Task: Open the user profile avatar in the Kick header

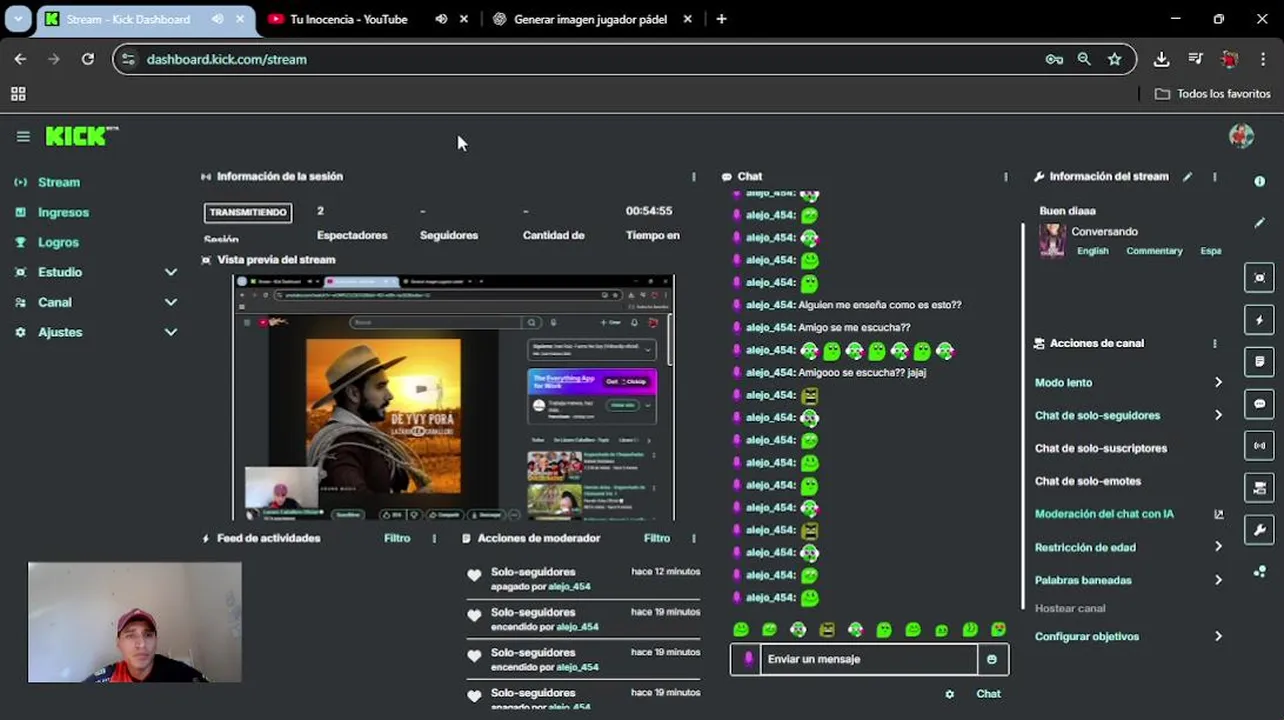Action: [1241, 136]
